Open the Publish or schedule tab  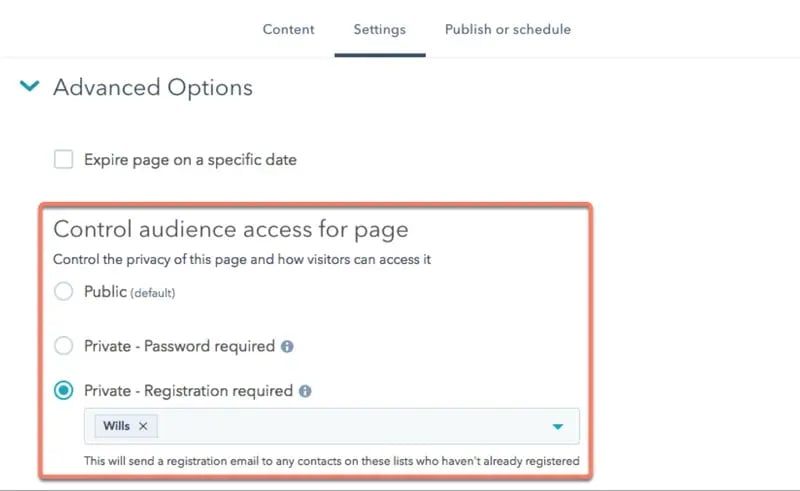click(x=508, y=30)
